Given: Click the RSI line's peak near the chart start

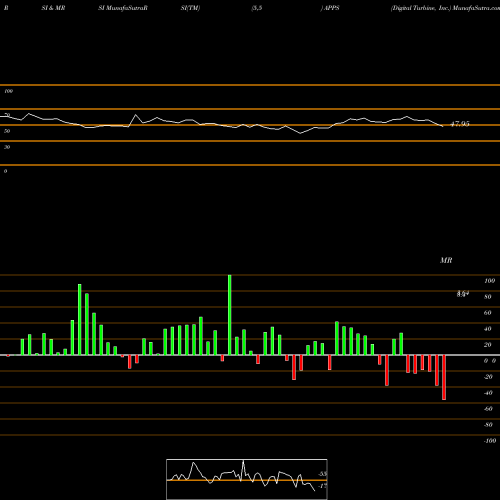Looking at the screenshot, I should pos(29,114).
